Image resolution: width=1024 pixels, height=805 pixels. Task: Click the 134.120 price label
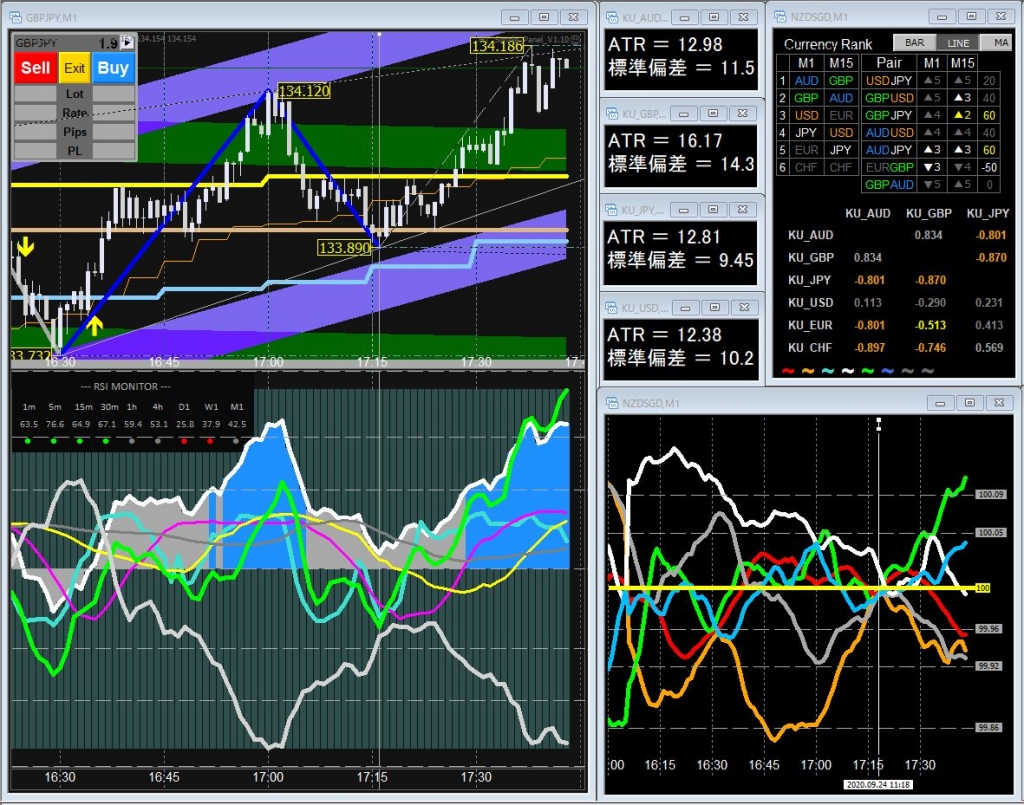302,90
